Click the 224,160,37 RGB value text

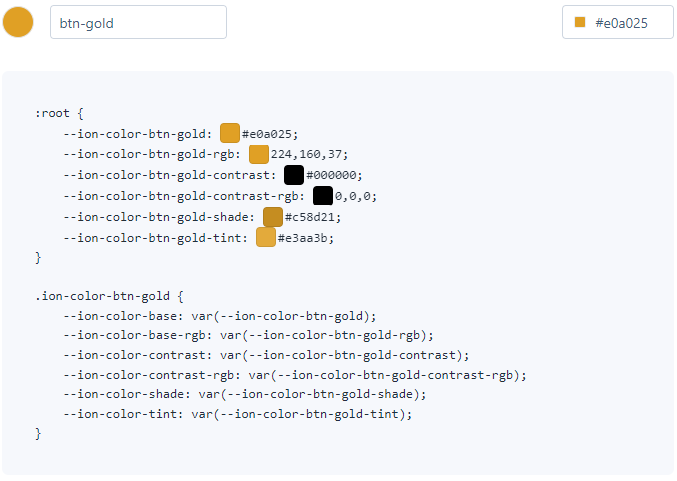click(x=308, y=154)
